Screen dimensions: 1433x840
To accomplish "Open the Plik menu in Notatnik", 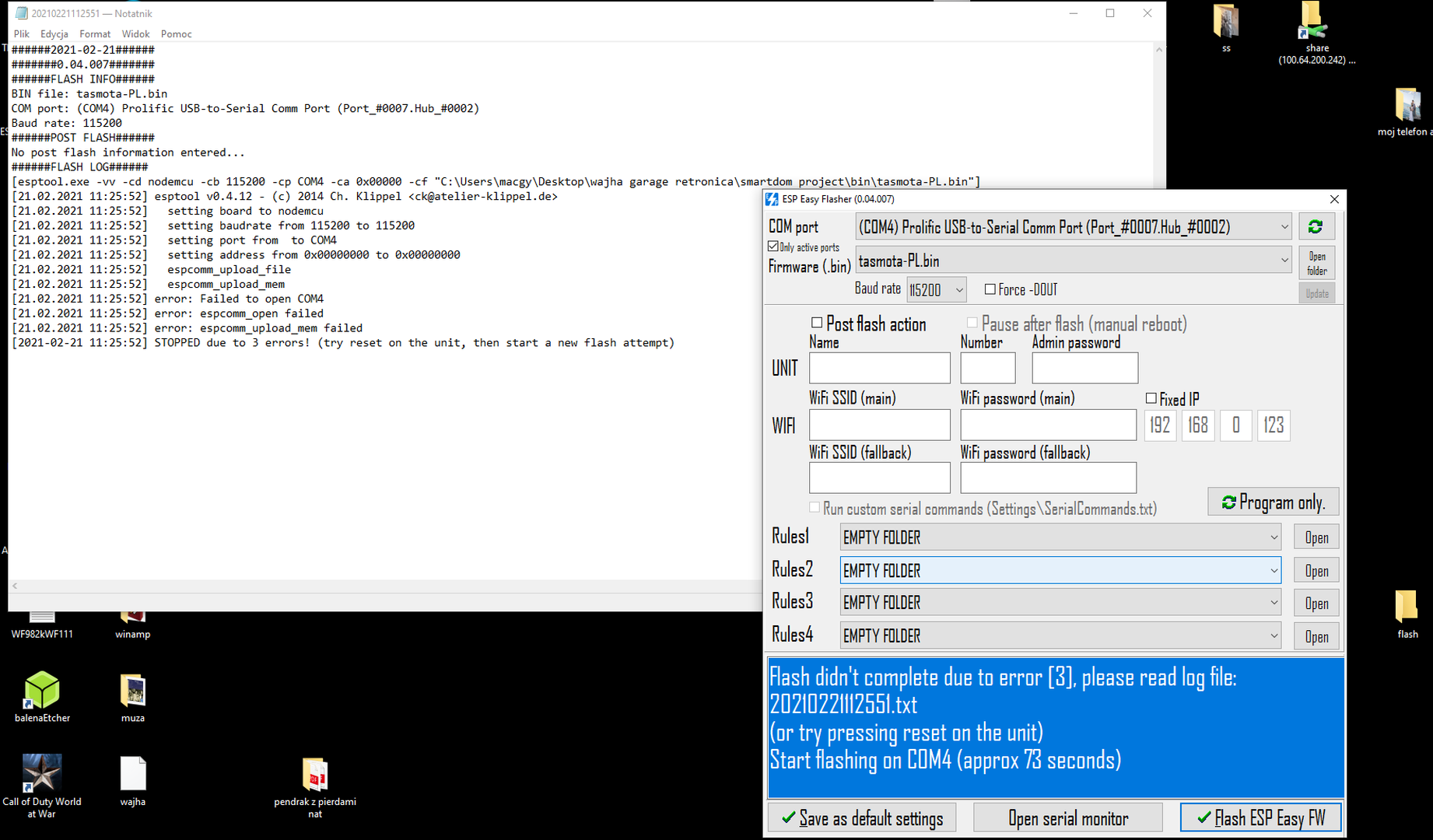I will point(22,34).
